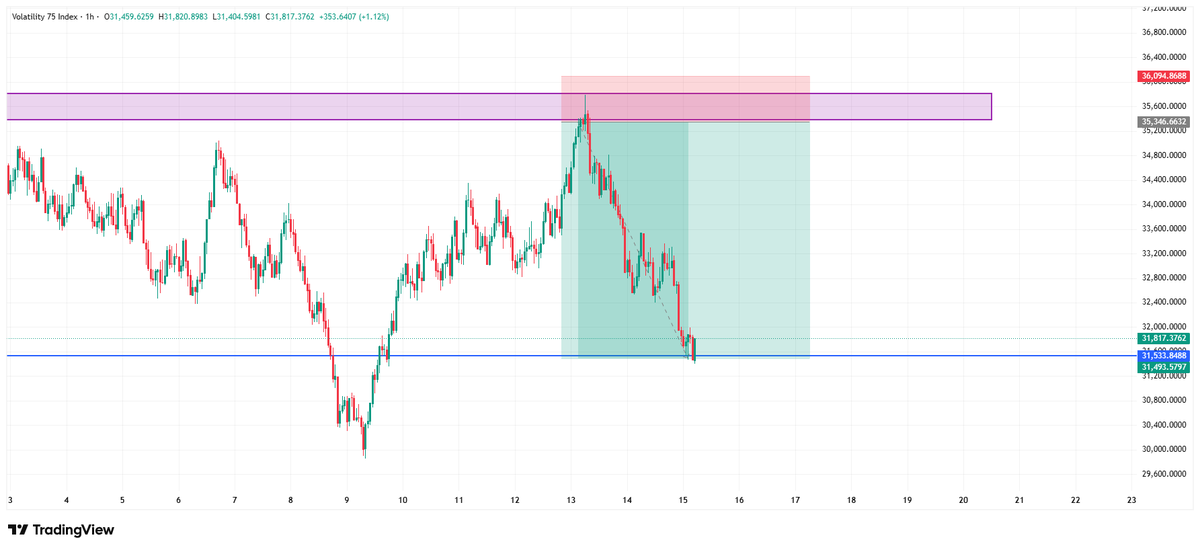Image resolution: width=1200 pixels, height=550 pixels.
Task: Click date 7 on the time axis
Action: click(x=234, y=498)
